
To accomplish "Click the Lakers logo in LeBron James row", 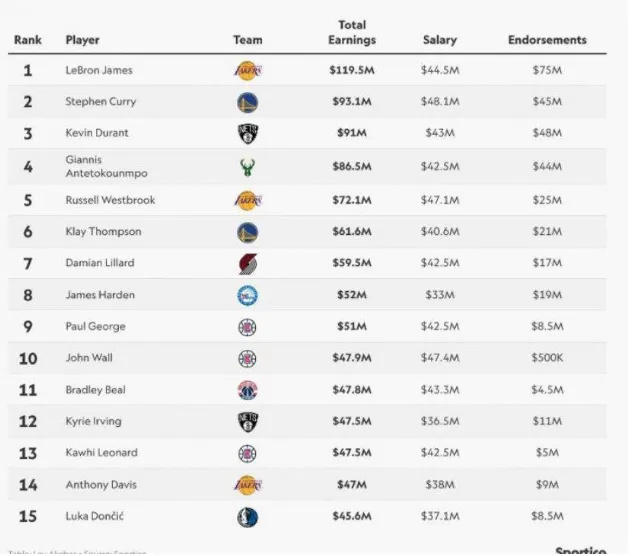I will 247,71.
